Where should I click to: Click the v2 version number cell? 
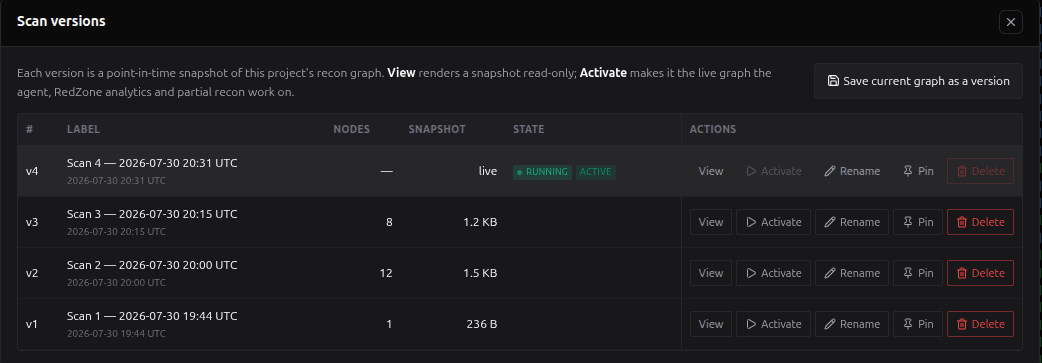[x=32, y=273]
